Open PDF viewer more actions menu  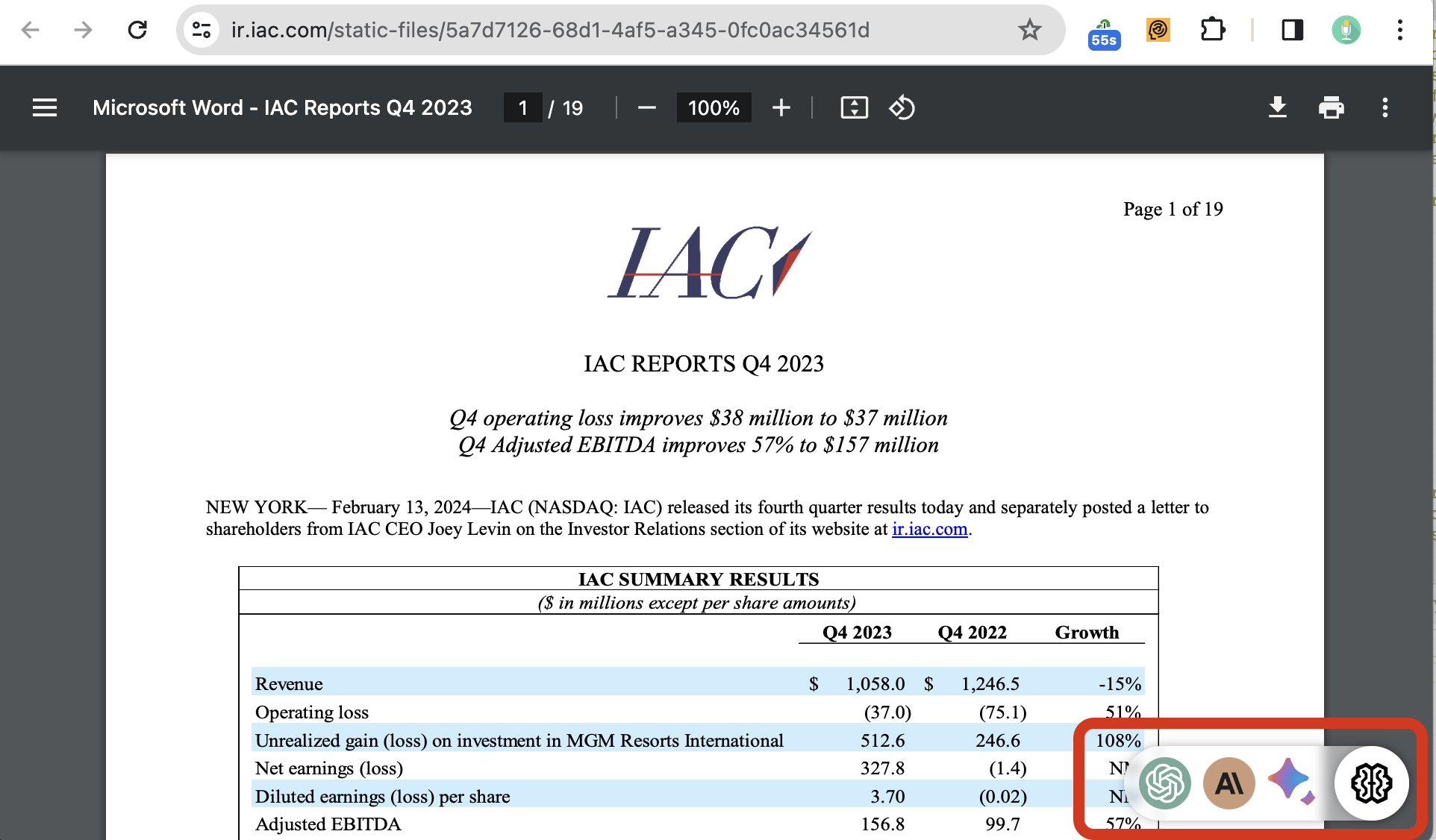1385,108
